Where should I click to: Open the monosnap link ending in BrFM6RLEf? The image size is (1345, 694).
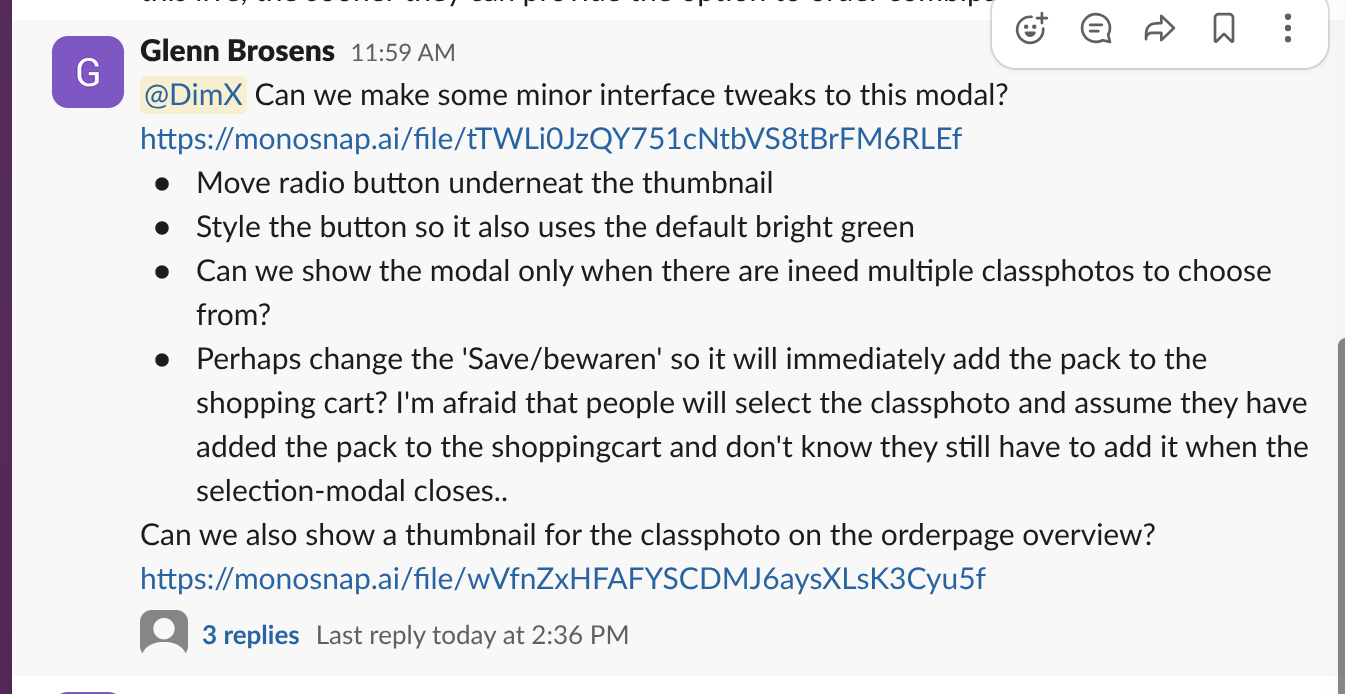pos(551,139)
